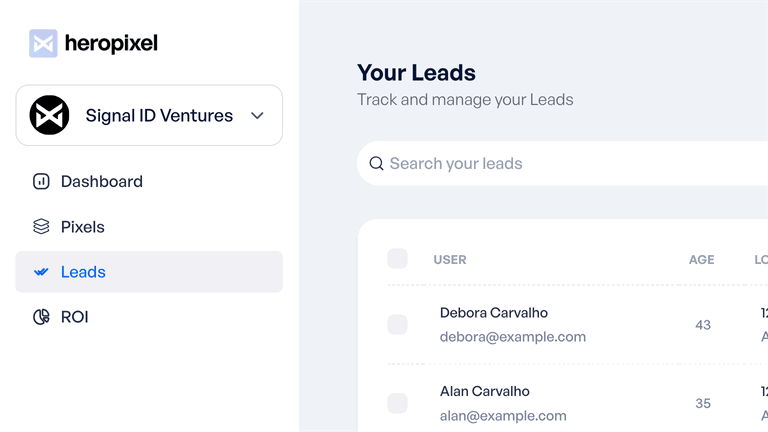Open the Signal ID Ventures workspace selector
Viewport: 768px width, 432px height.
[x=149, y=115]
